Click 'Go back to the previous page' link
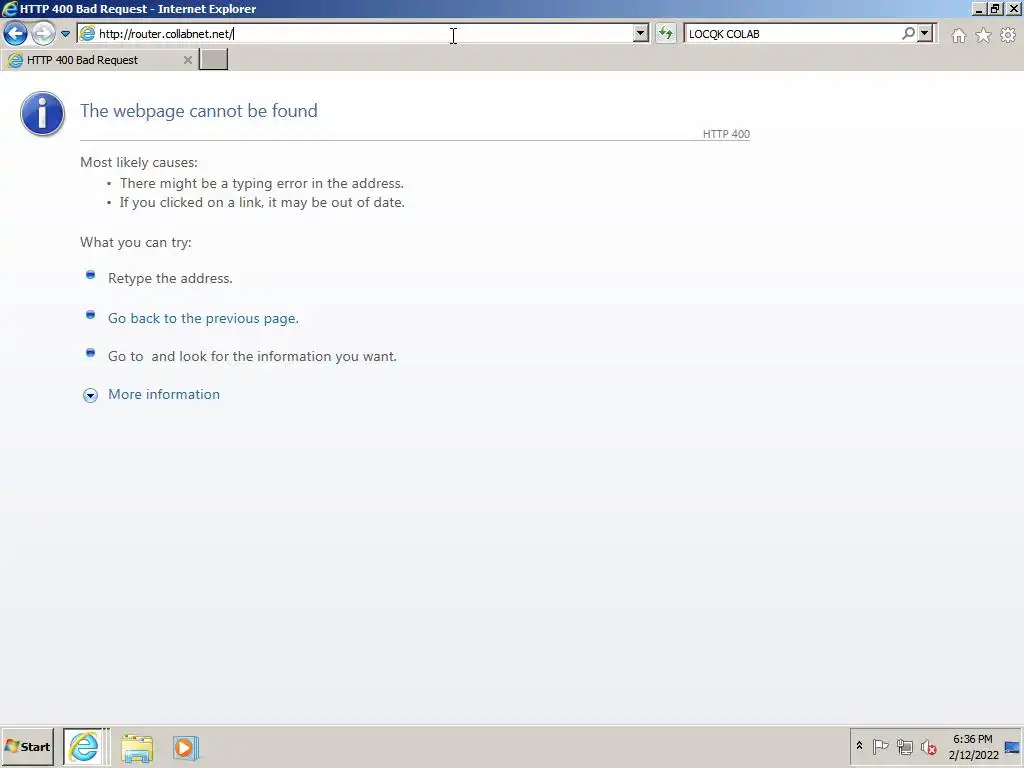This screenshot has height=768, width=1024. click(x=203, y=318)
